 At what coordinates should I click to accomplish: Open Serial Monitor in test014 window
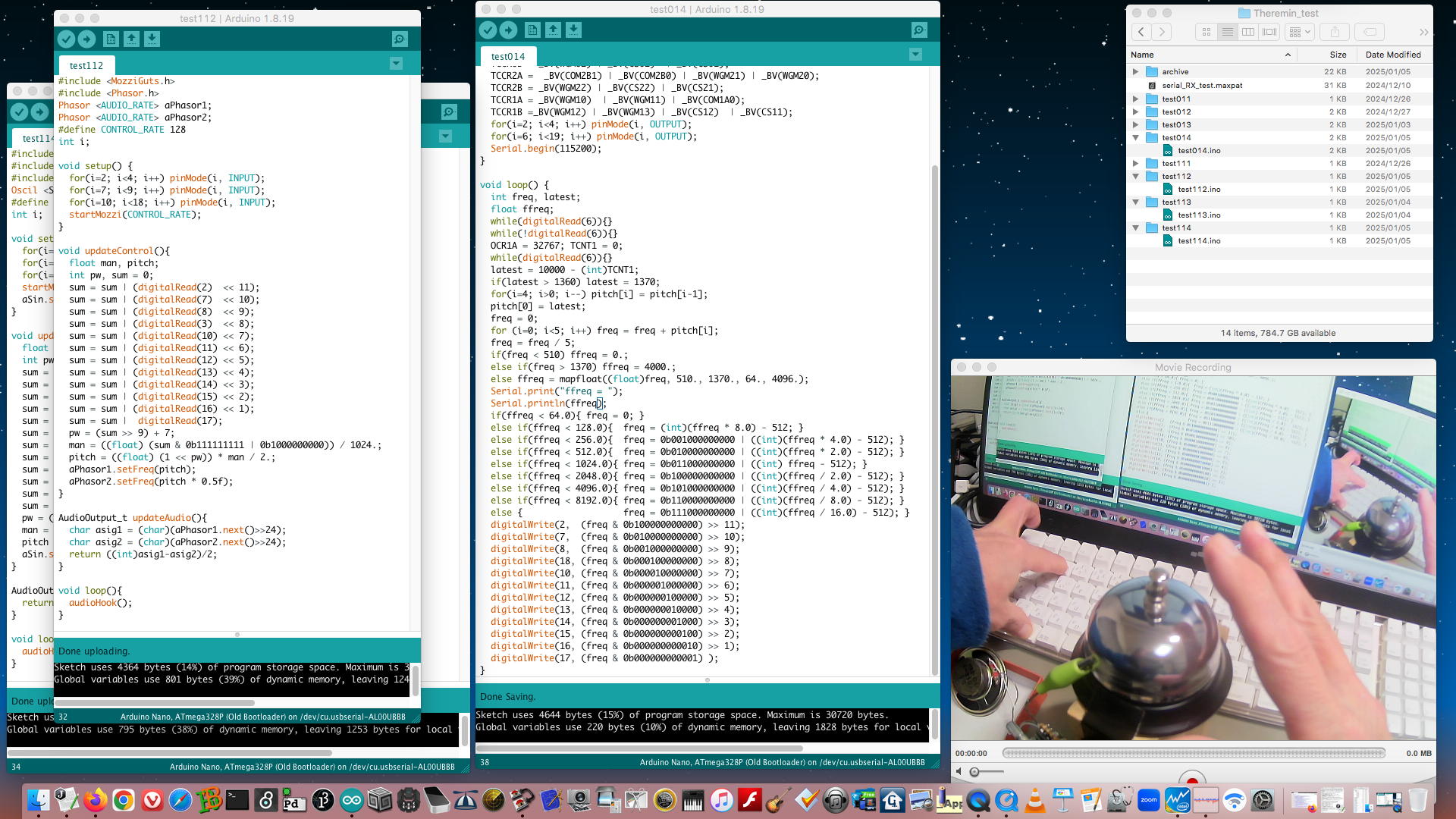coord(919,30)
